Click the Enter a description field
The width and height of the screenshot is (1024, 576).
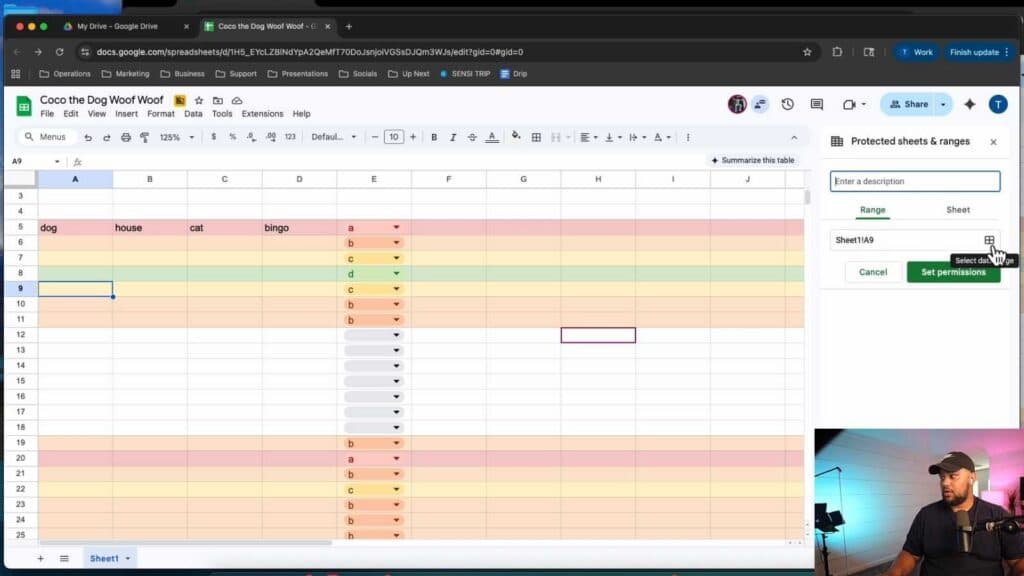click(915, 181)
